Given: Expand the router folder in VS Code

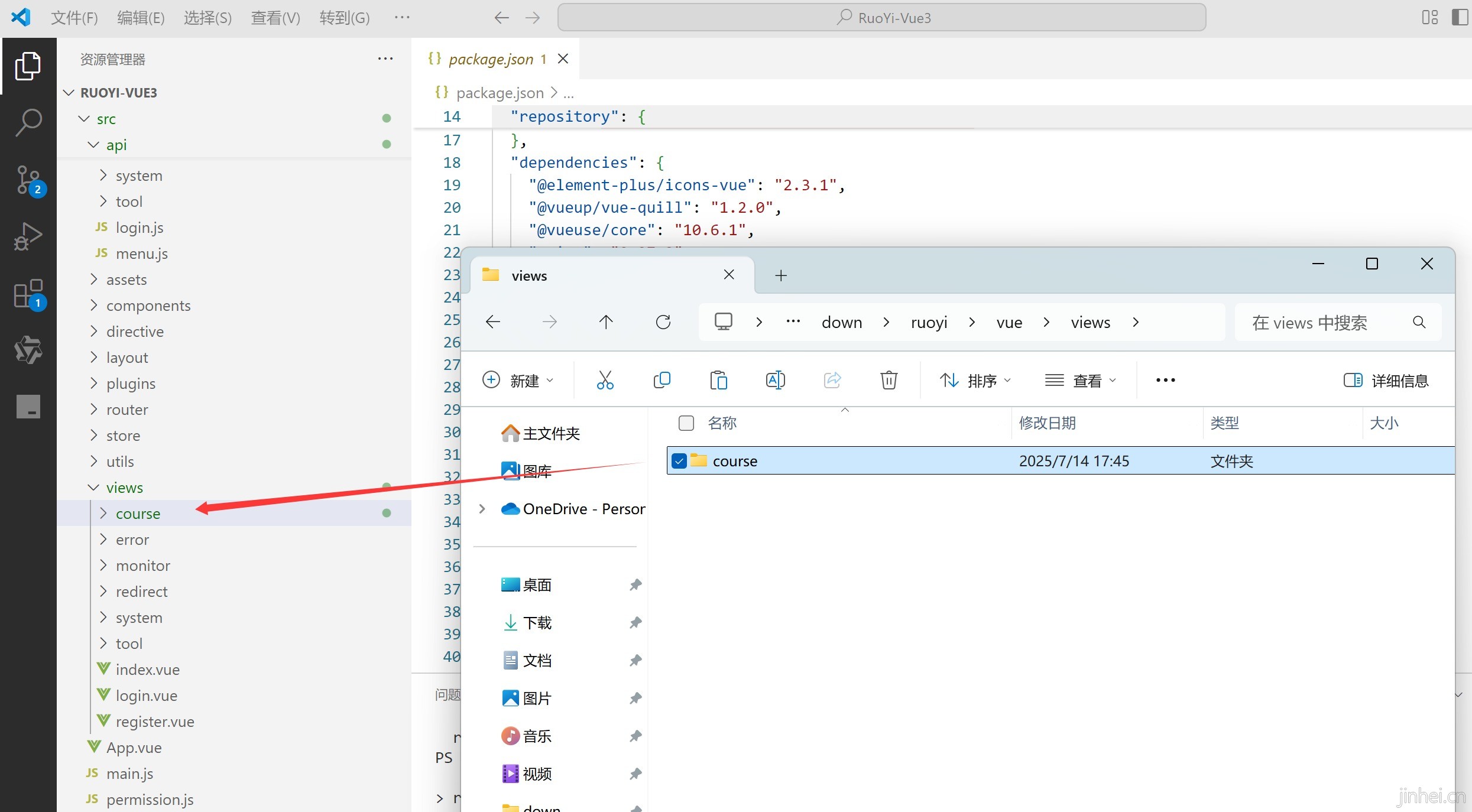Looking at the screenshot, I should (x=93, y=410).
